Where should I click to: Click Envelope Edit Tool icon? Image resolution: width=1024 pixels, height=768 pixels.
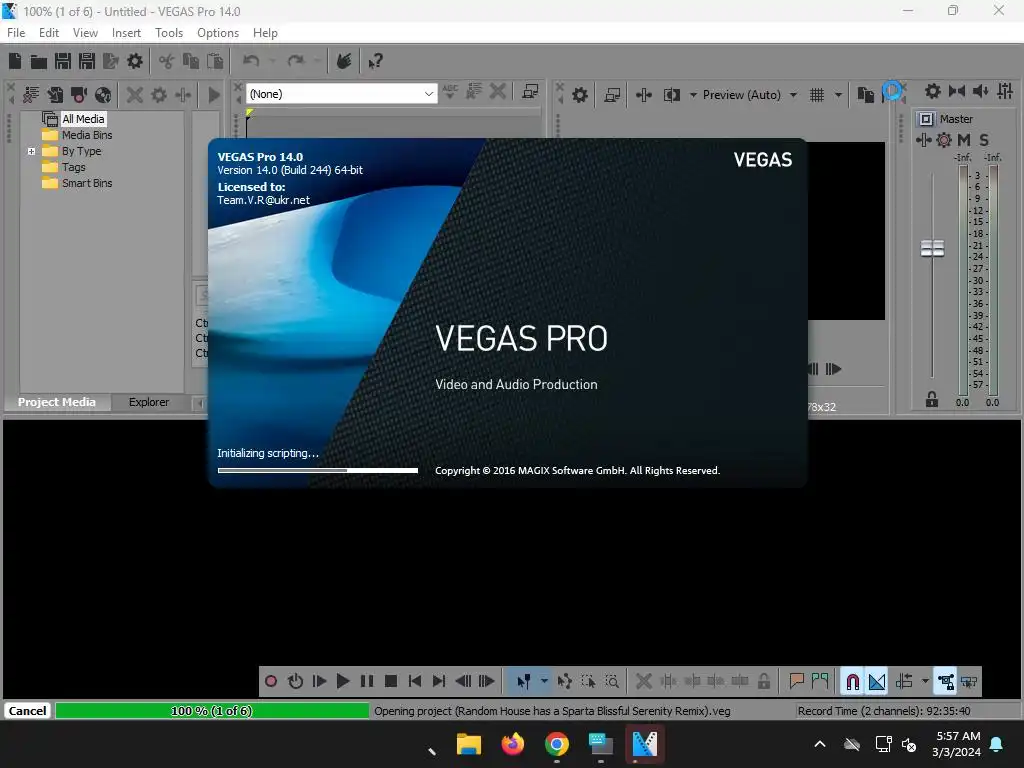(x=565, y=681)
